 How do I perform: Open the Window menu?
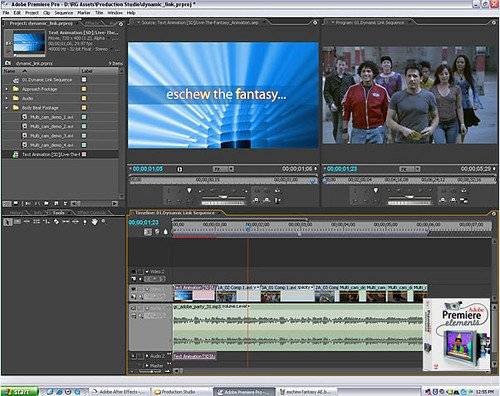coord(115,13)
